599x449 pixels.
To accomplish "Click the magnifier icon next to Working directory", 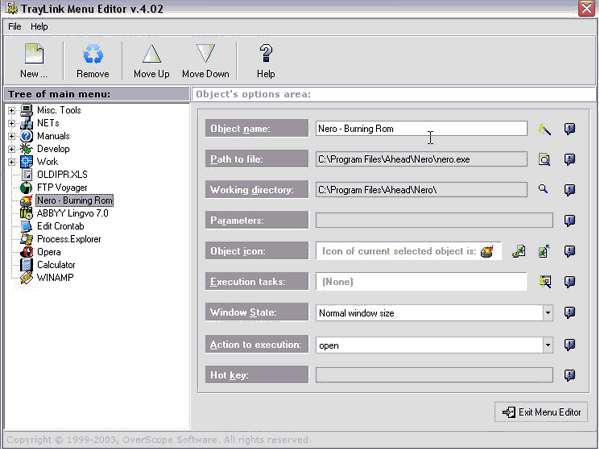I will pos(543,189).
